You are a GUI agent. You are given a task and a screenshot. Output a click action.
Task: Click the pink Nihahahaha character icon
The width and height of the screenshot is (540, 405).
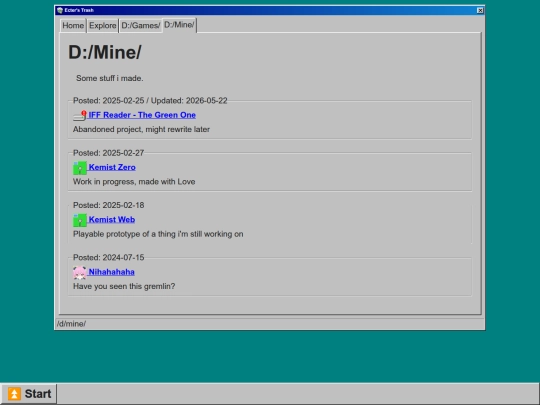tap(80, 272)
